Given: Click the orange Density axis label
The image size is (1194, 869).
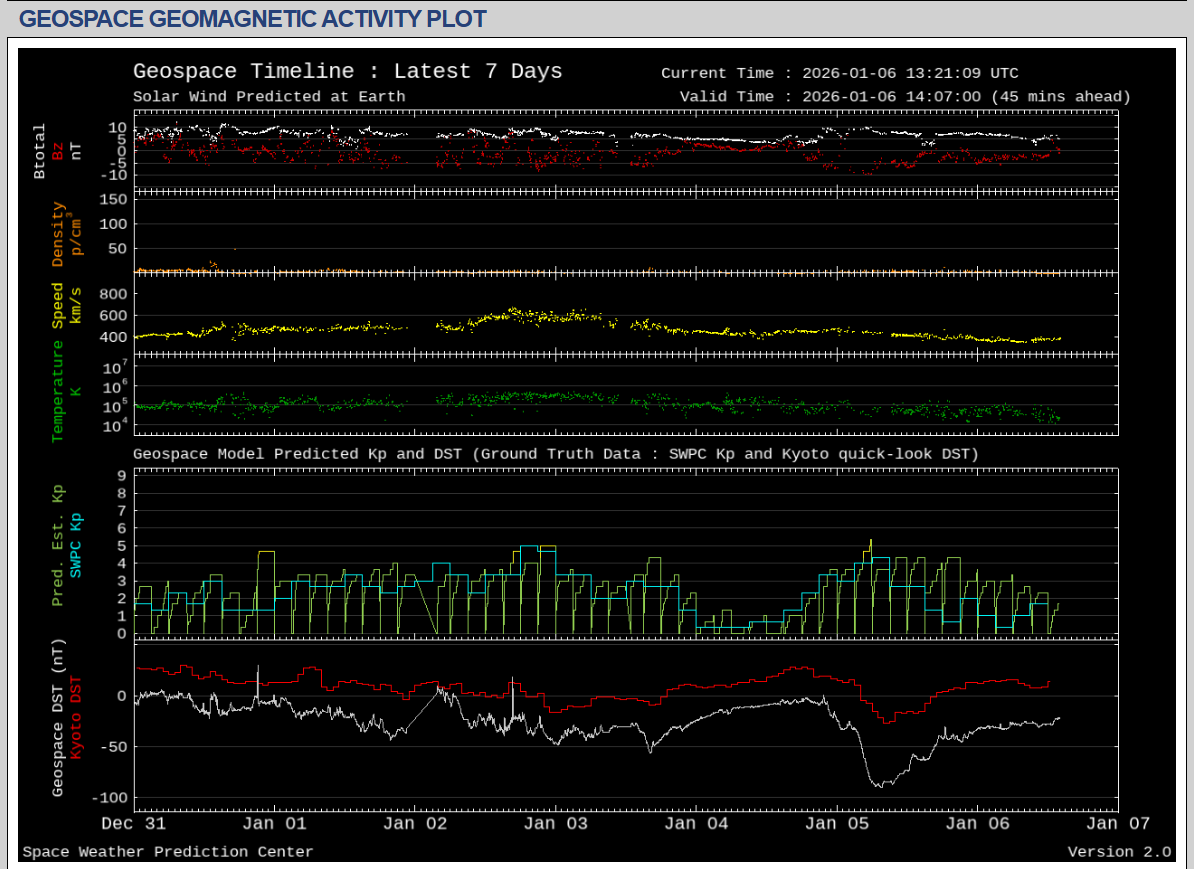Looking at the screenshot, I should (x=58, y=234).
